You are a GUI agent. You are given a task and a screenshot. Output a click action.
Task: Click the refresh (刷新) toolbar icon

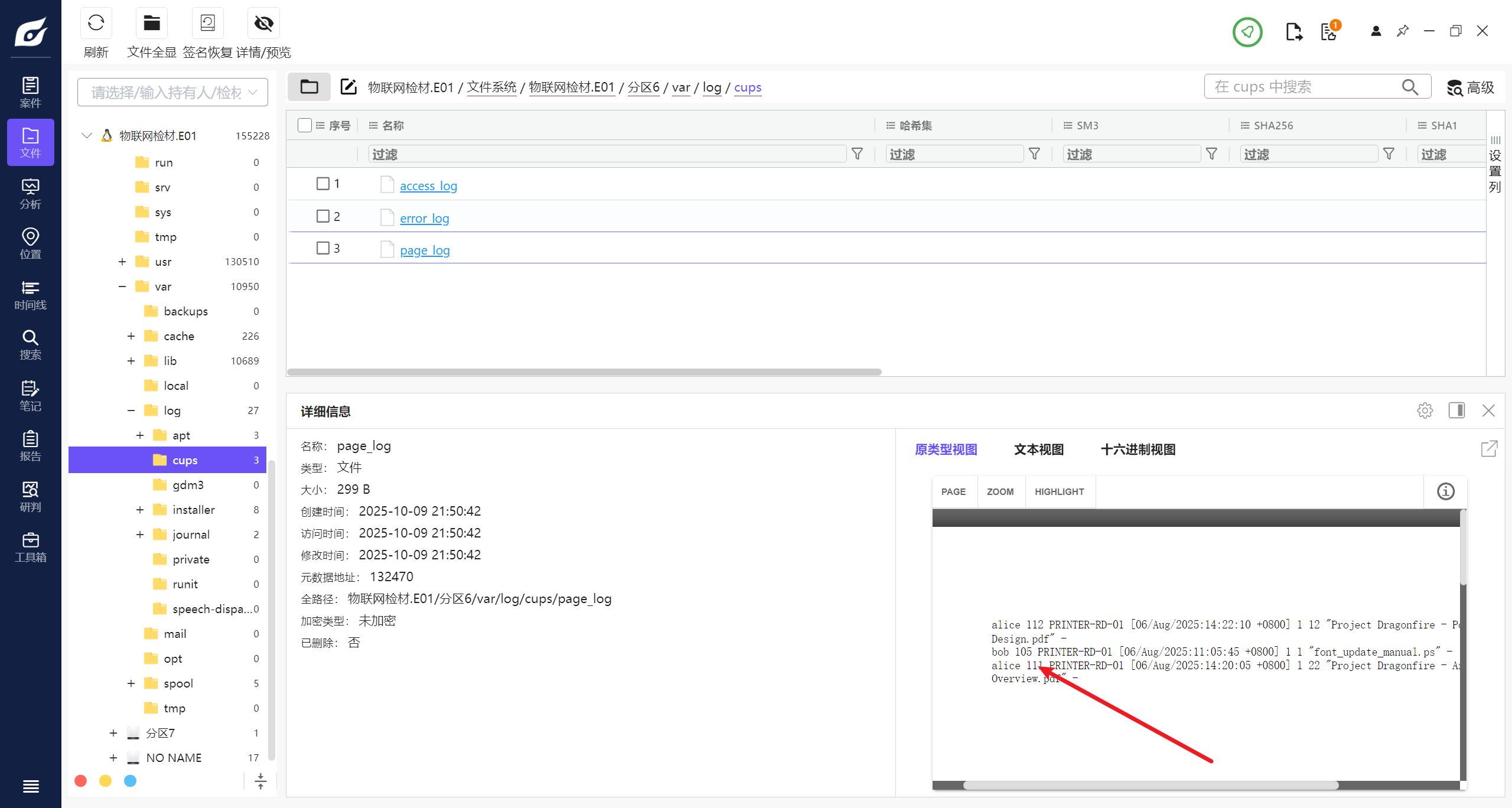(x=96, y=24)
